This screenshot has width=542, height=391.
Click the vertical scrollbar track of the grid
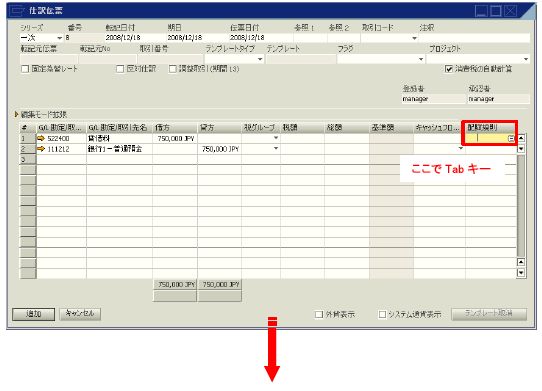pyautogui.click(x=521, y=205)
